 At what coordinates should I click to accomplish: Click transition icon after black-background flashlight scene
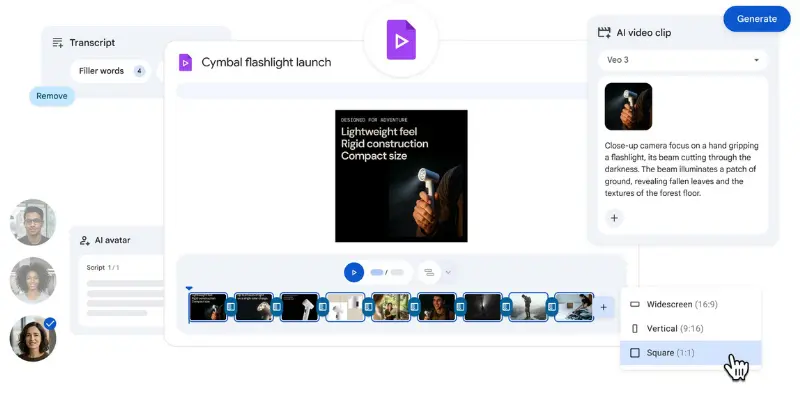[x=322, y=307]
